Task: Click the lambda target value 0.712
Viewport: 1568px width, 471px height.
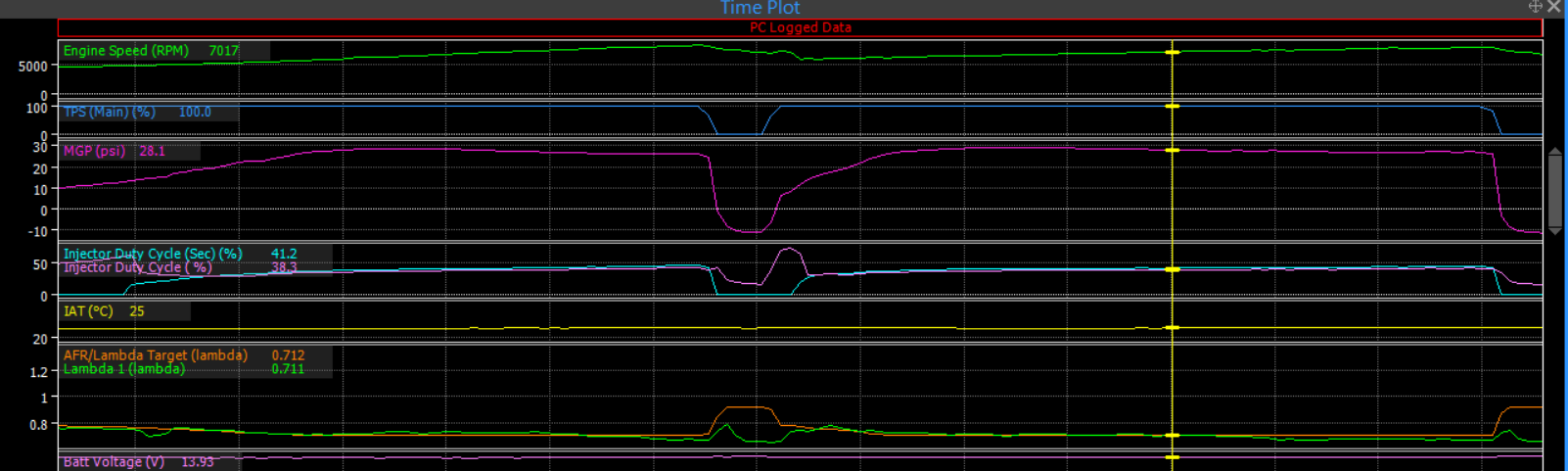Action: 288,355
